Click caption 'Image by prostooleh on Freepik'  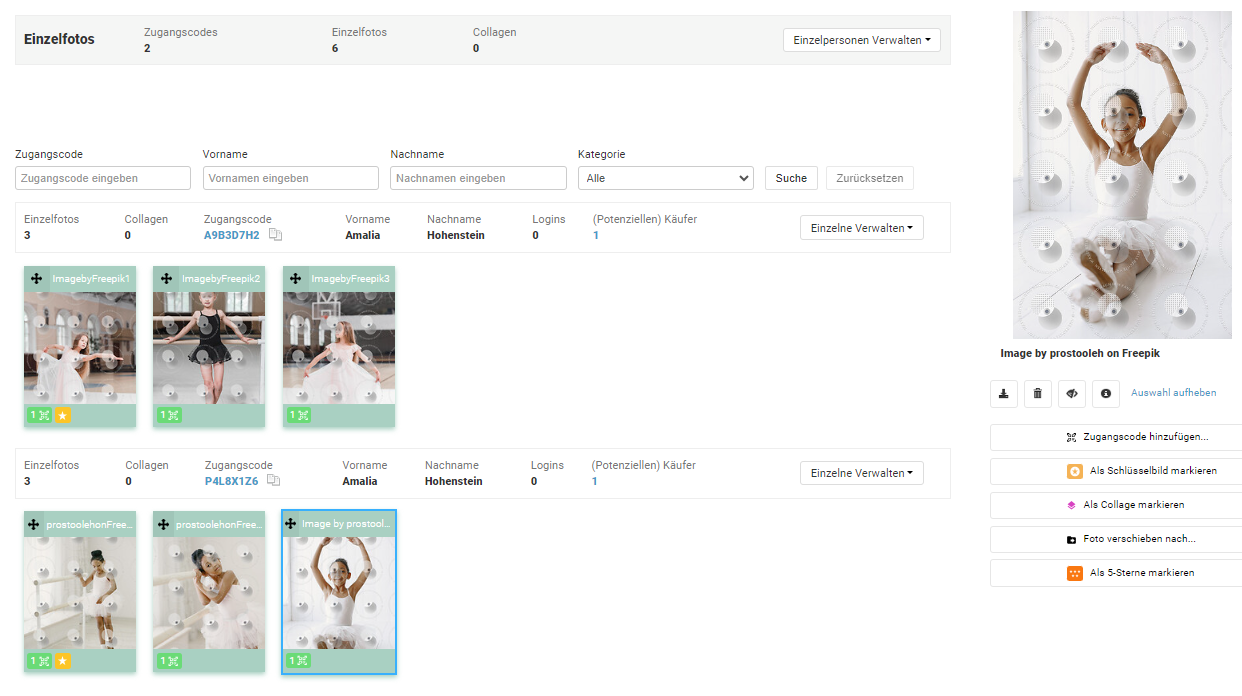(x=1080, y=354)
